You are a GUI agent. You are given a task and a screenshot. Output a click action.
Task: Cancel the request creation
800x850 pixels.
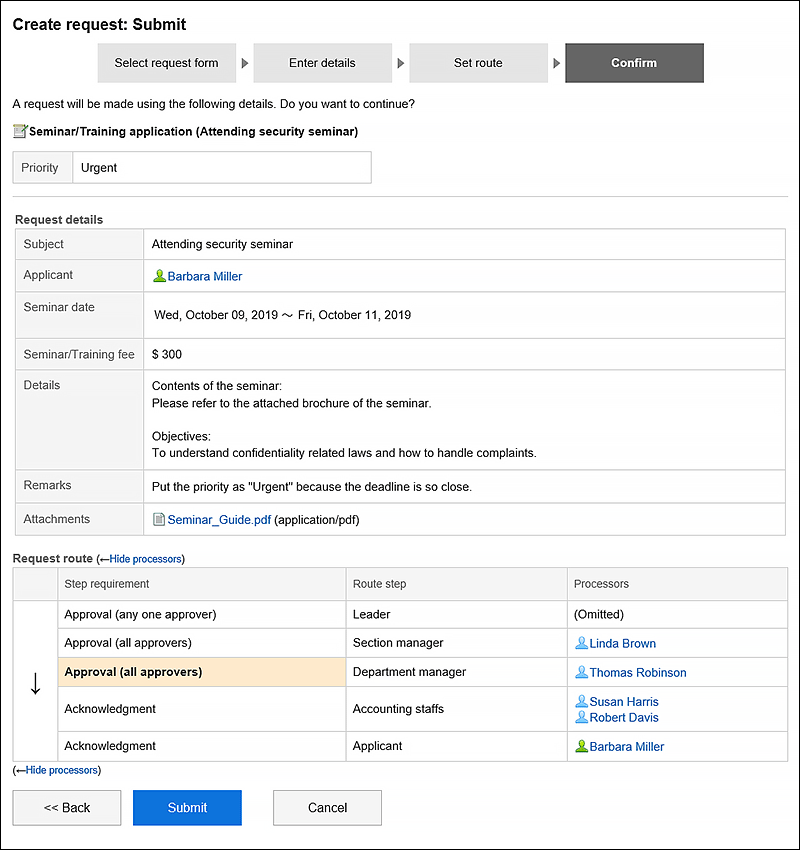coord(327,808)
